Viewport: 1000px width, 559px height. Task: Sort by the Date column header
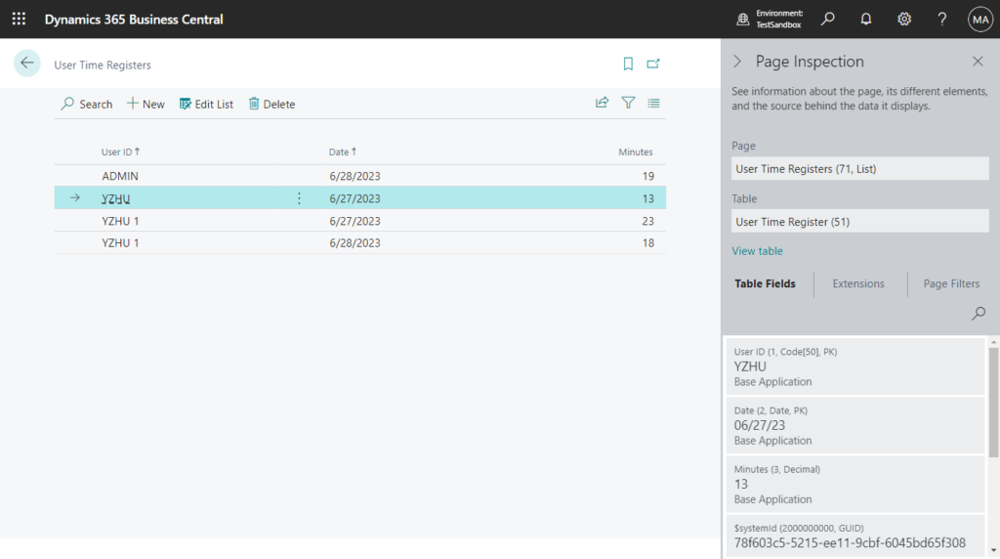point(342,152)
